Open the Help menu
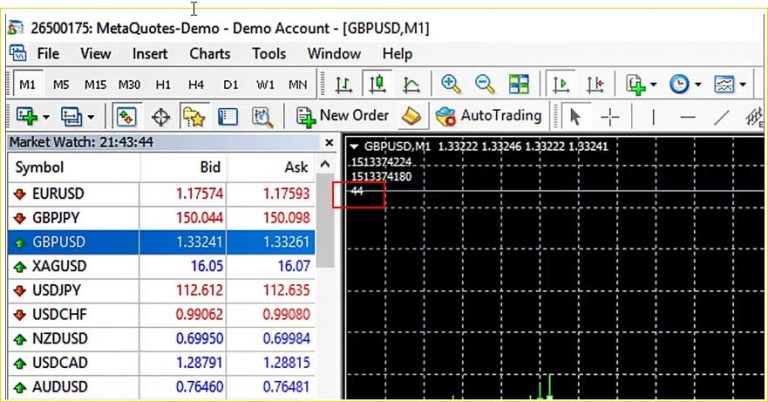The width and height of the screenshot is (768, 402). pyautogui.click(x=397, y=53)
